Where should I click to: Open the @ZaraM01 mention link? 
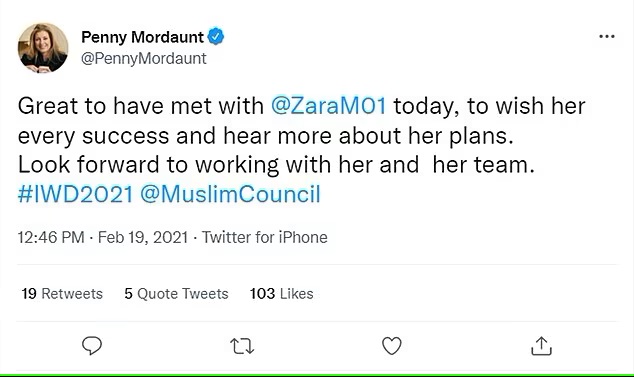[x=328, y=106]
